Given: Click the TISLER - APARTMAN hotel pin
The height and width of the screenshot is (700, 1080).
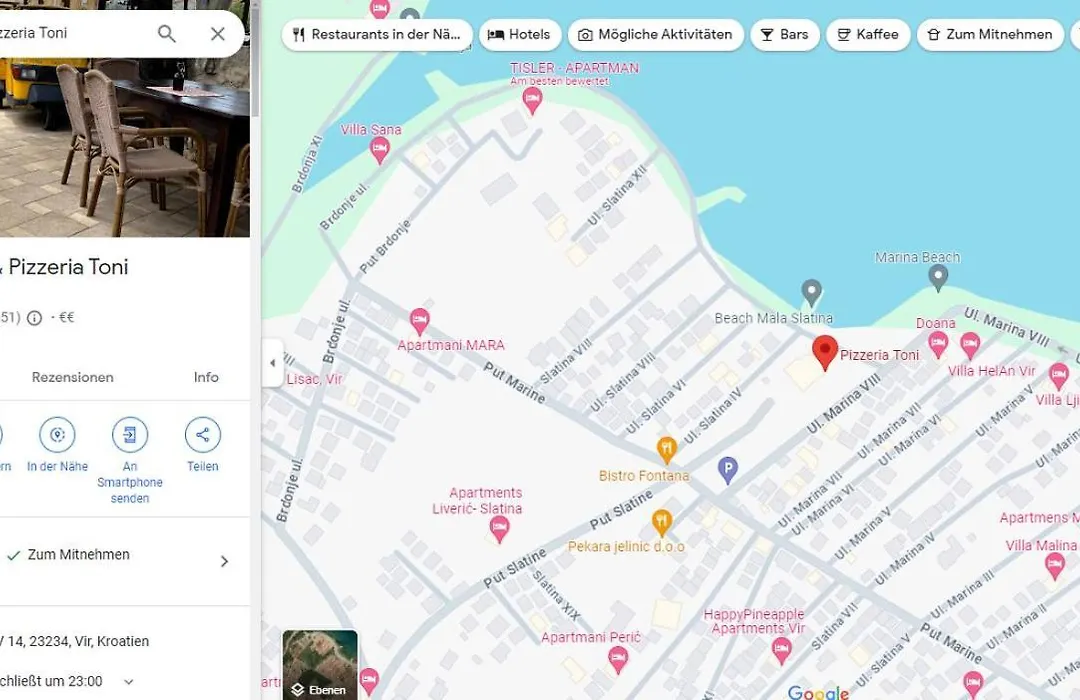Looking at the screenshot, I should coord(532,101).
